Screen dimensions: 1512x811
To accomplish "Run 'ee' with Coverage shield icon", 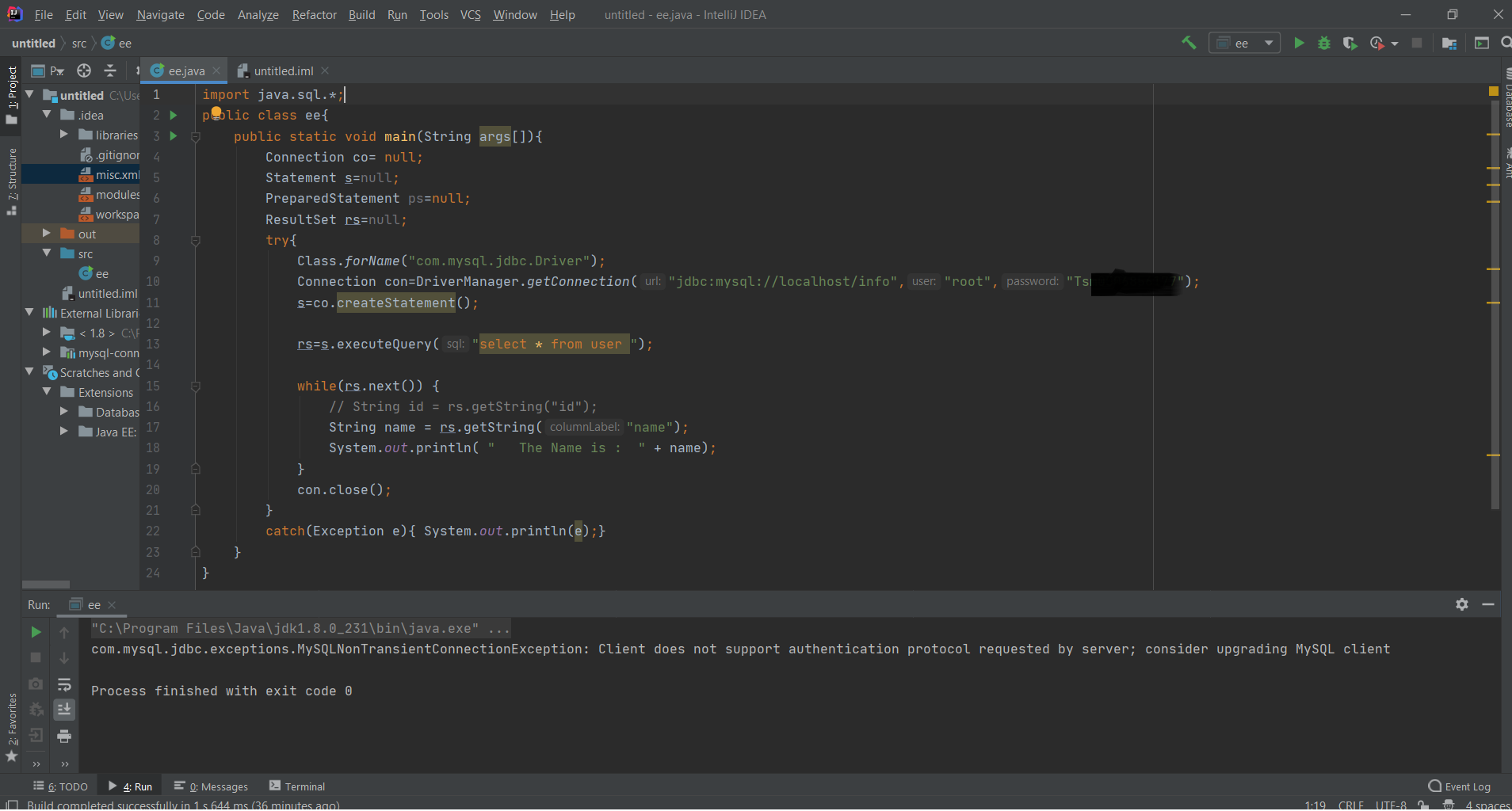I will click(1350, 43).
